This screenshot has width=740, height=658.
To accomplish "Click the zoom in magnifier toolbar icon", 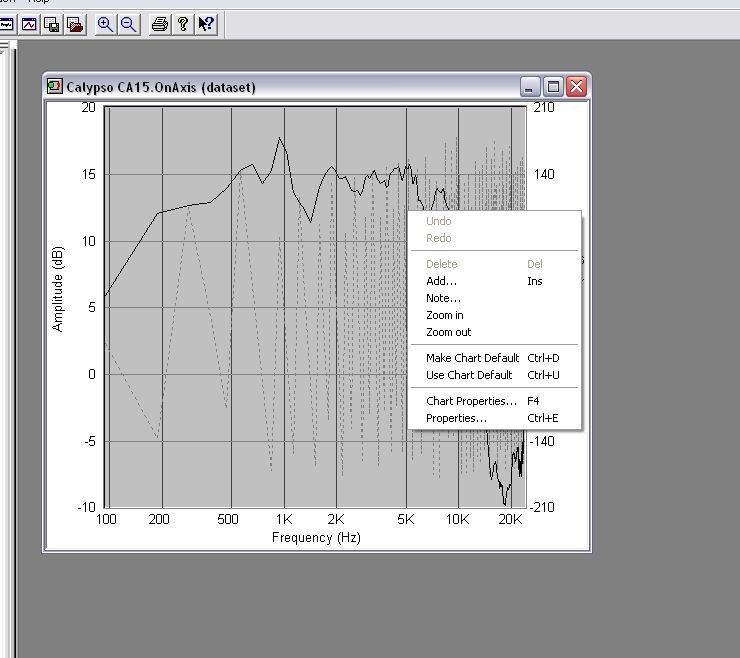I will click(105, 24).
